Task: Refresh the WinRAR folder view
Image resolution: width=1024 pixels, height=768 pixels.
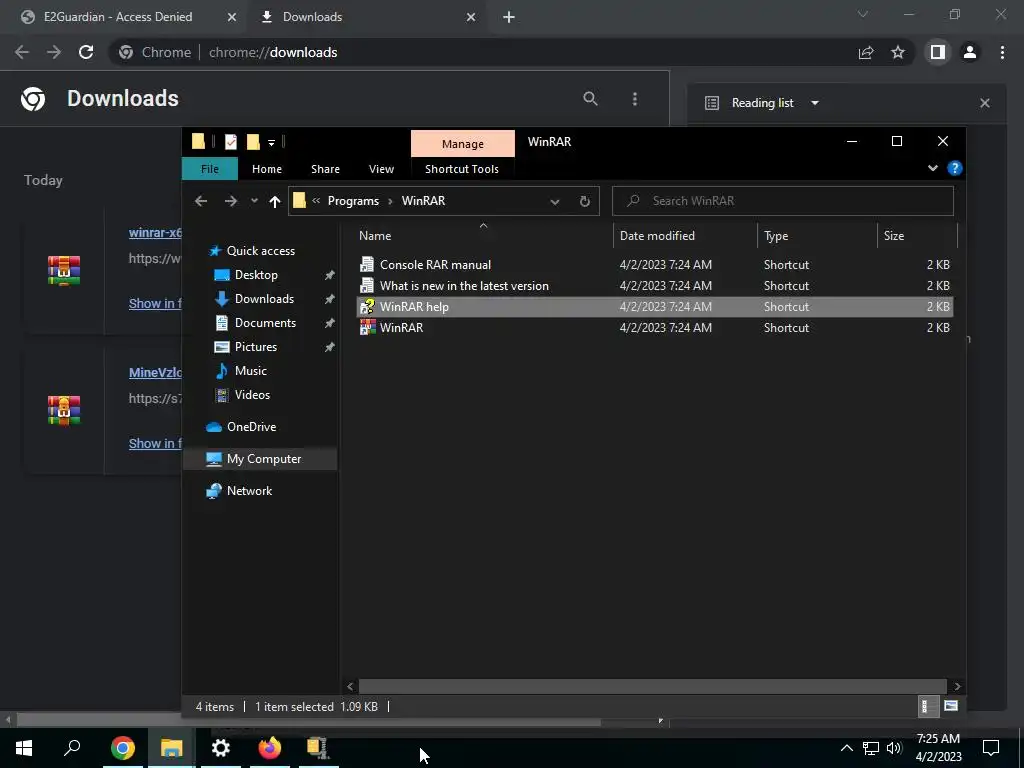Action: (584, 201)
